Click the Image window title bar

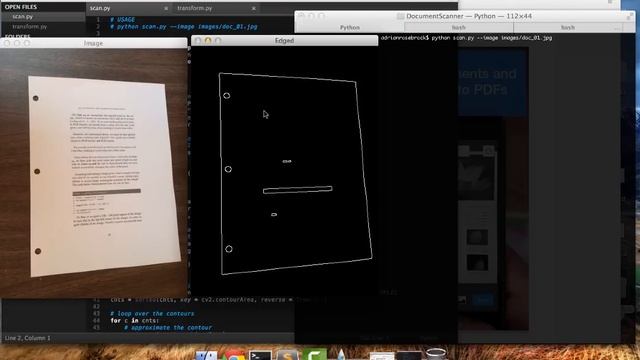point(93,43)
